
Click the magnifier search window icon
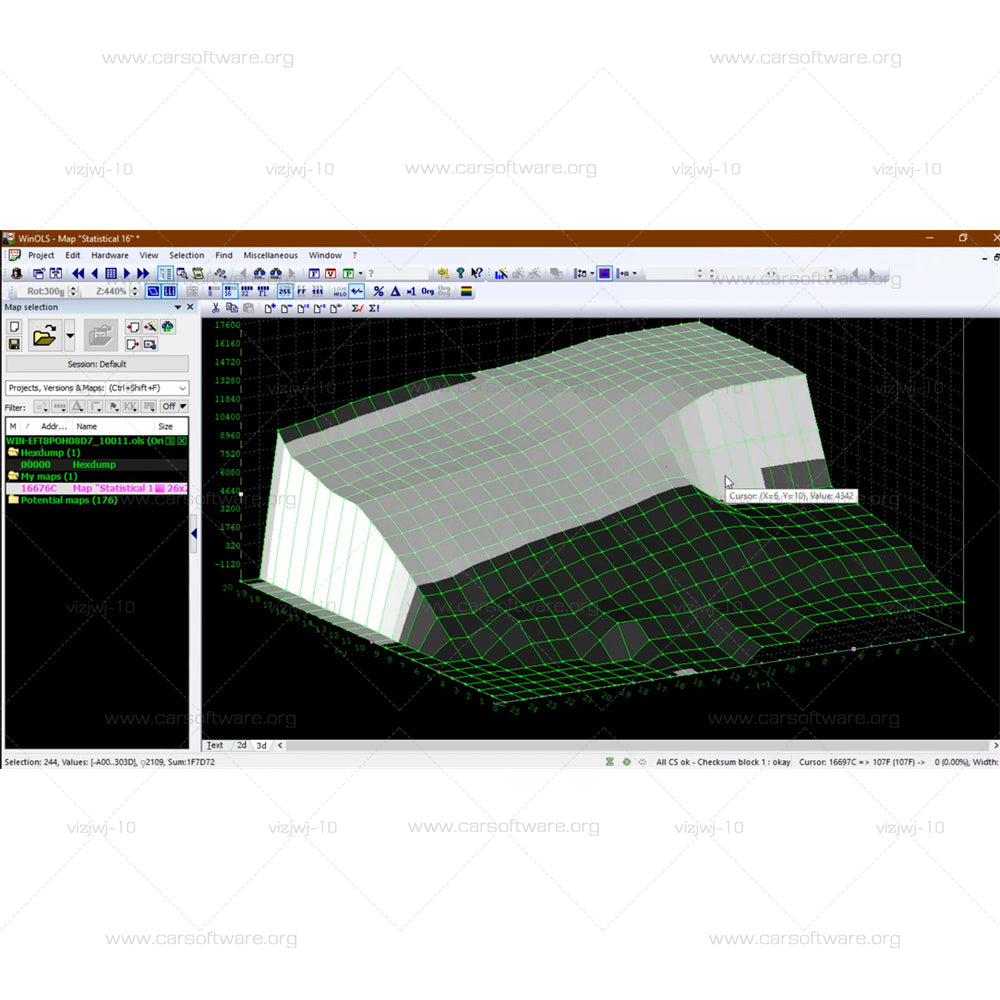click(x=182, y=273)
